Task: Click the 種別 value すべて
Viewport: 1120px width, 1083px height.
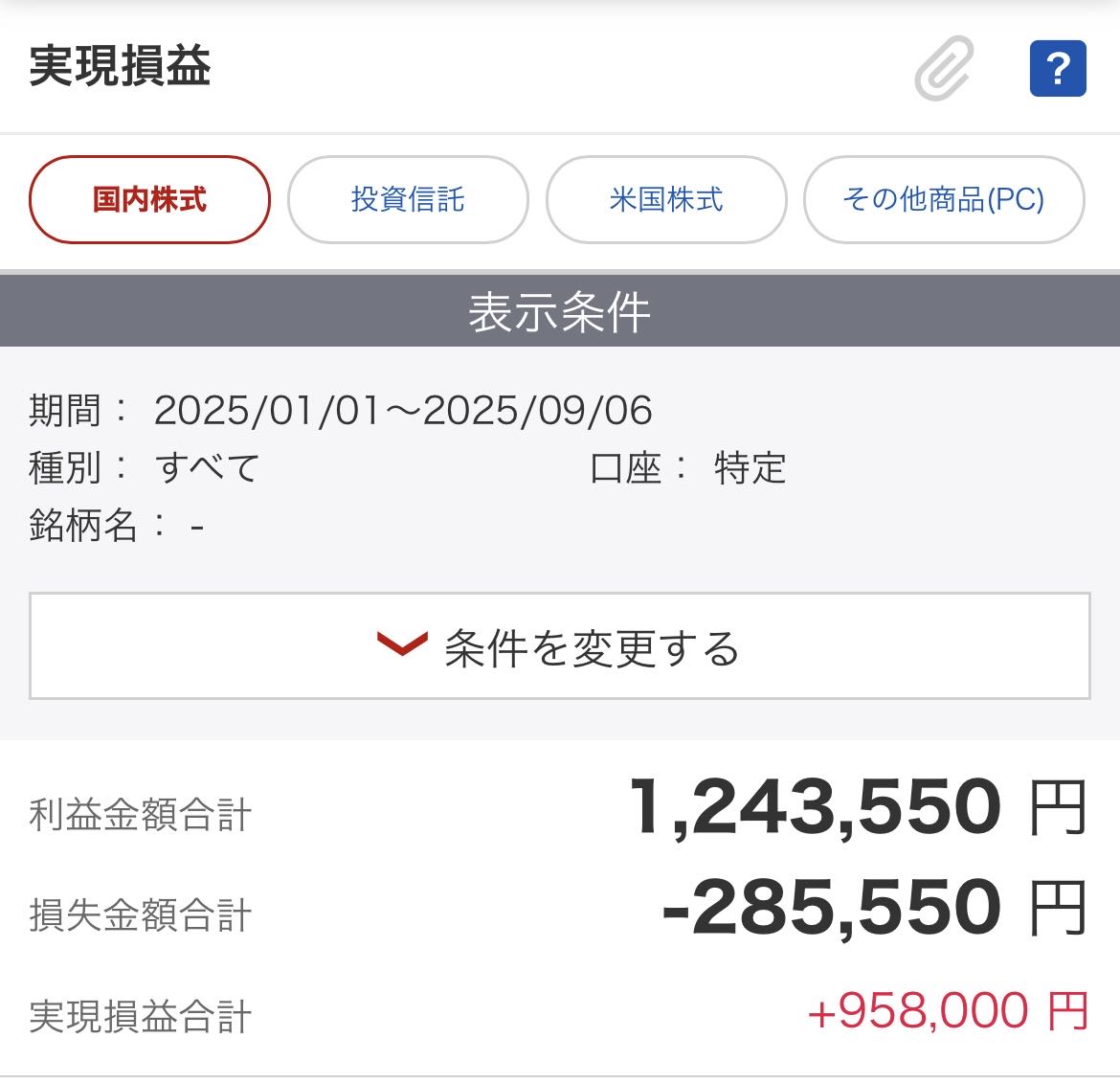Action: pos(208,468)
